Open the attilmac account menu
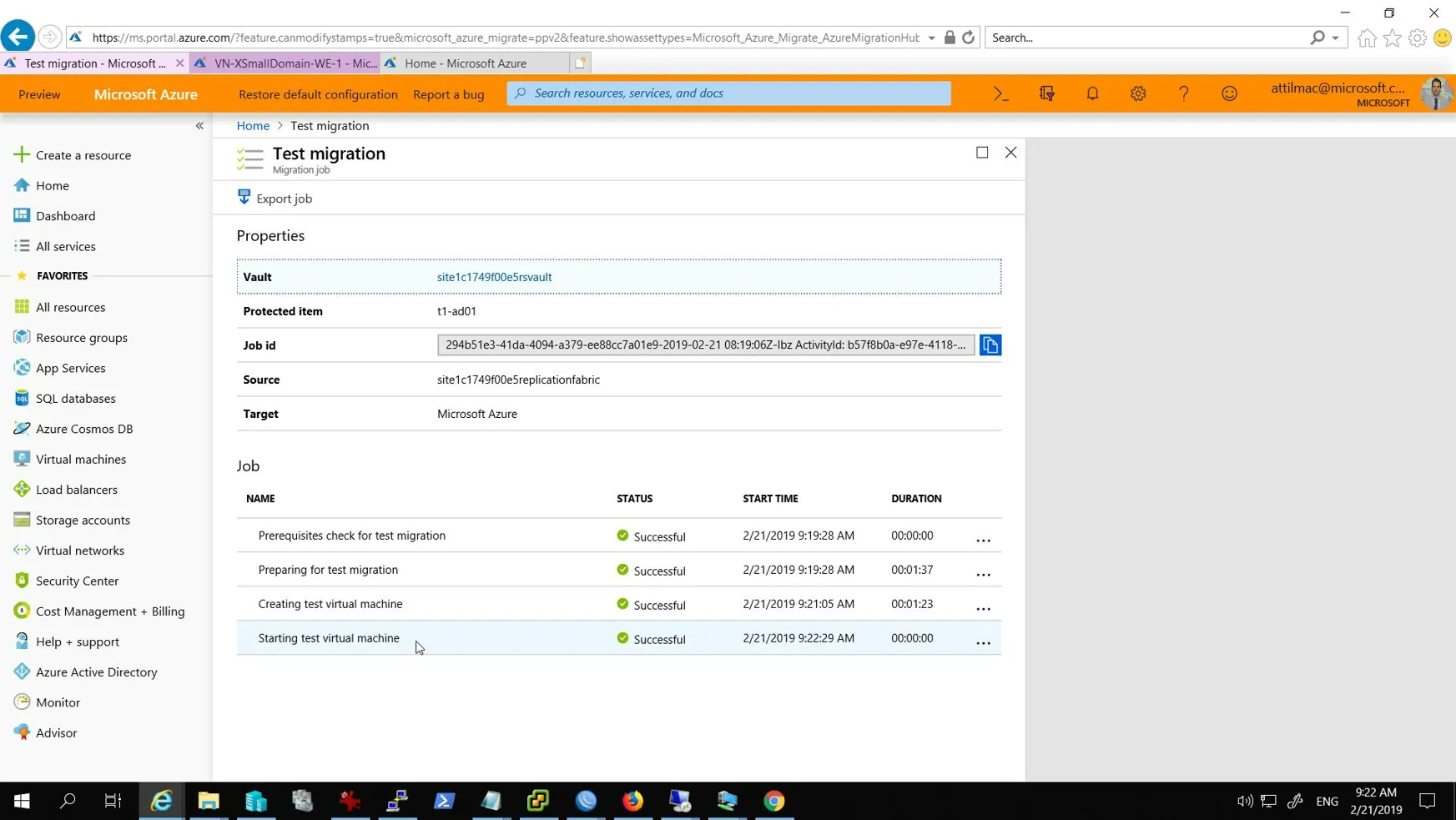 click(x=1361, y=94)
